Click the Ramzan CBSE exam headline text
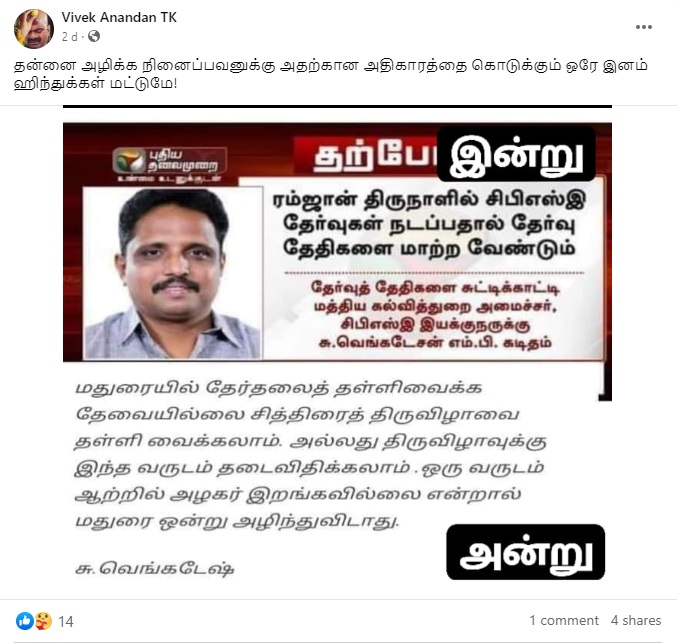Viewport: 677px width, 643px height. tap(429, 224)
